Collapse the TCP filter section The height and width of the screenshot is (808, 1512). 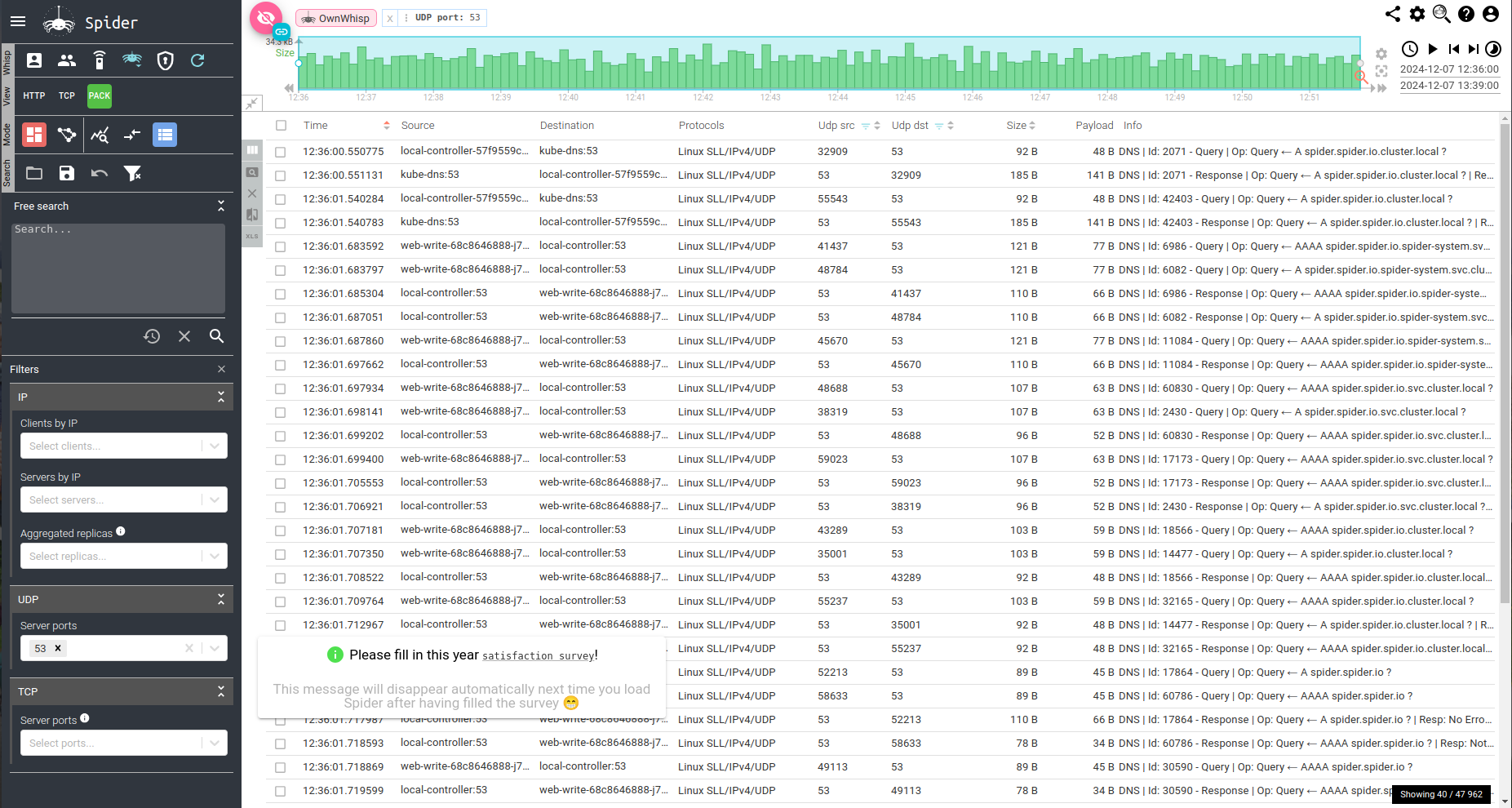(220, 691)
